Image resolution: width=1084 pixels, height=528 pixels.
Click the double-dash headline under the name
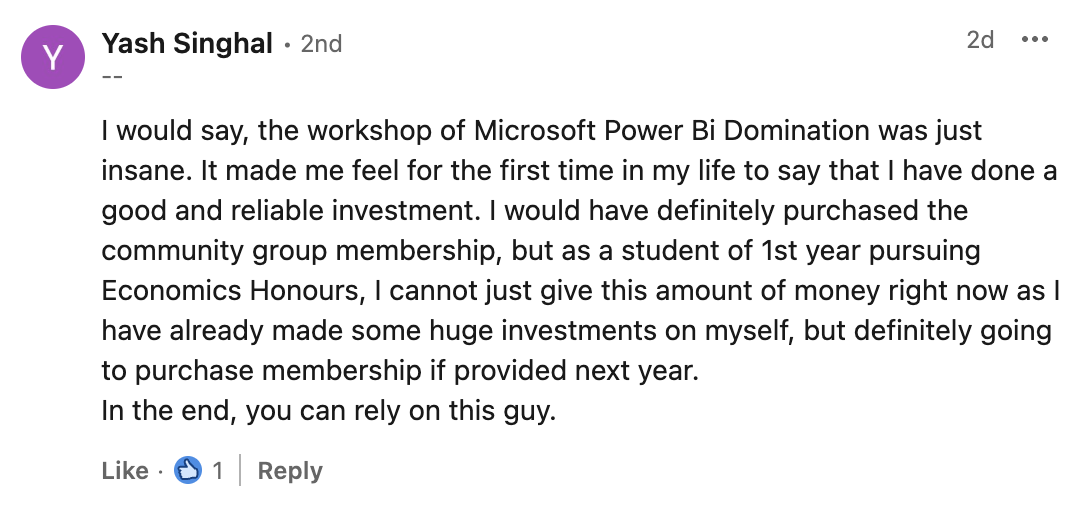111,77
